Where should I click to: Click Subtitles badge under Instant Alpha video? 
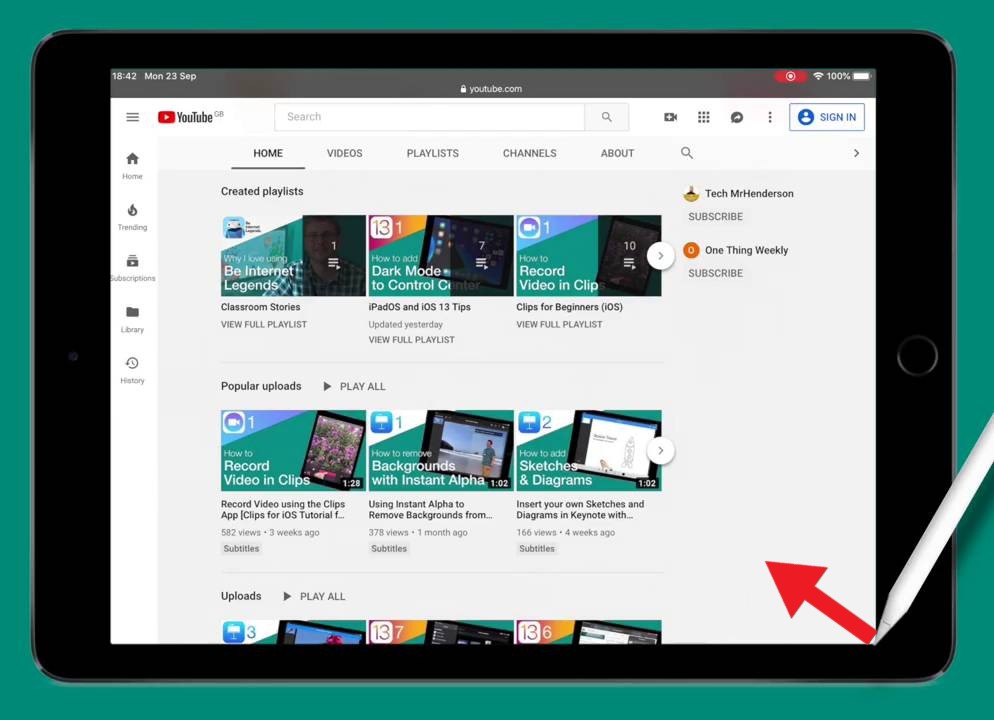tap(389, 549)
